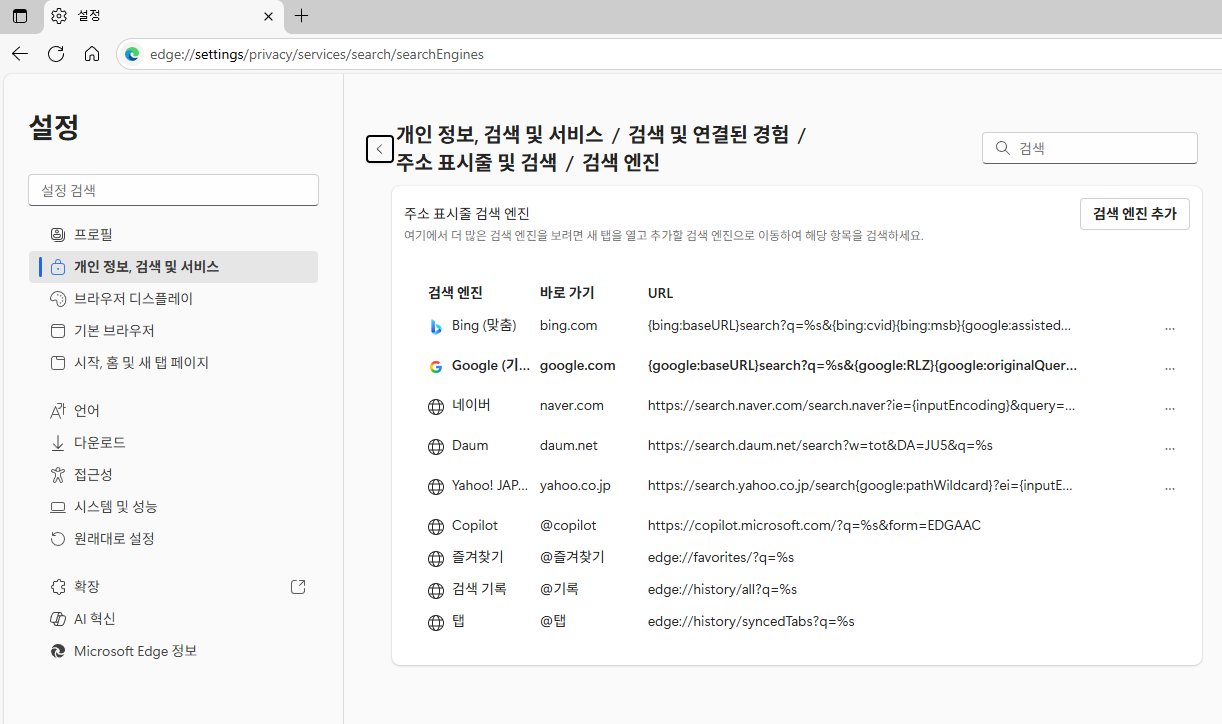Click the address bar URL
Screen dimensions: 1222x724
tap(317, 54)
